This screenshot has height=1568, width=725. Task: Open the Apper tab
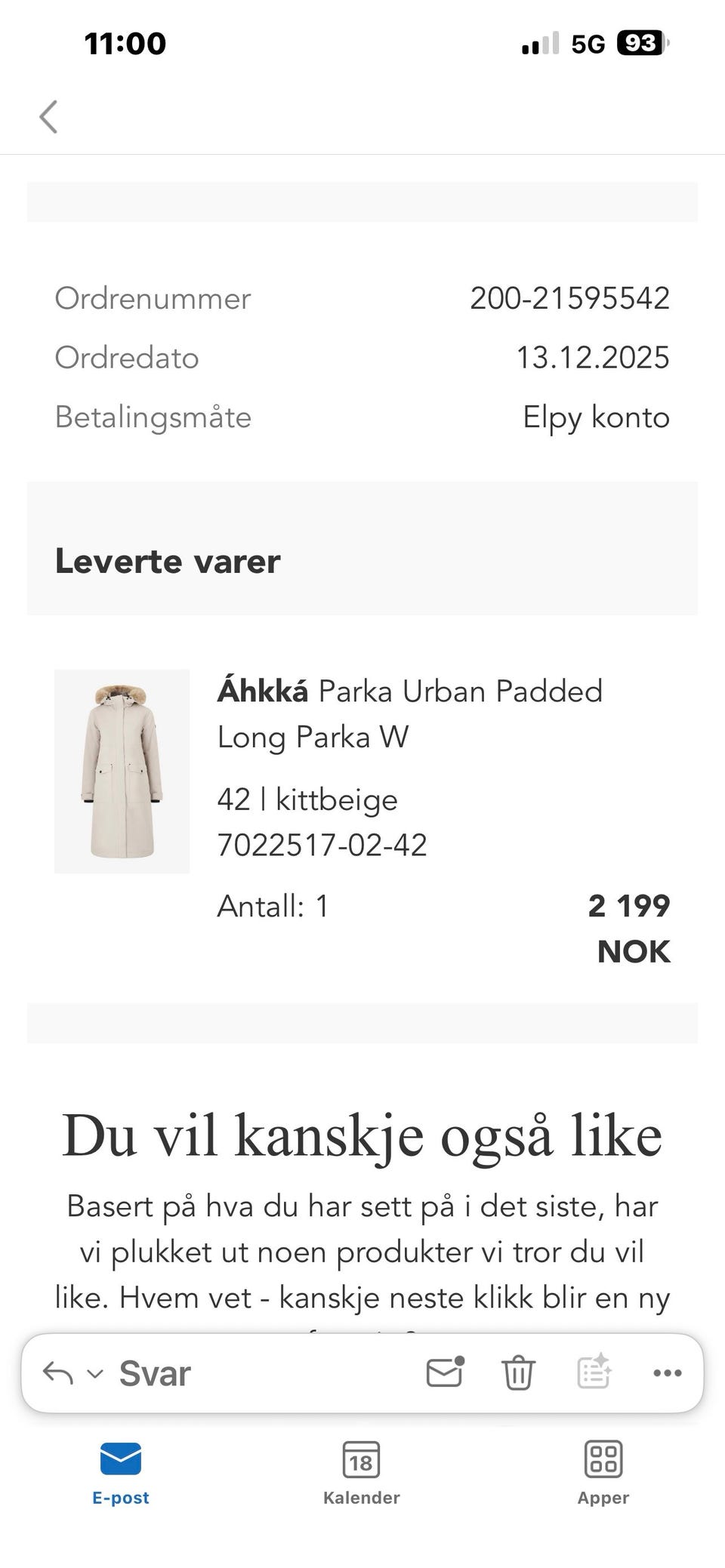[603, 1474]
